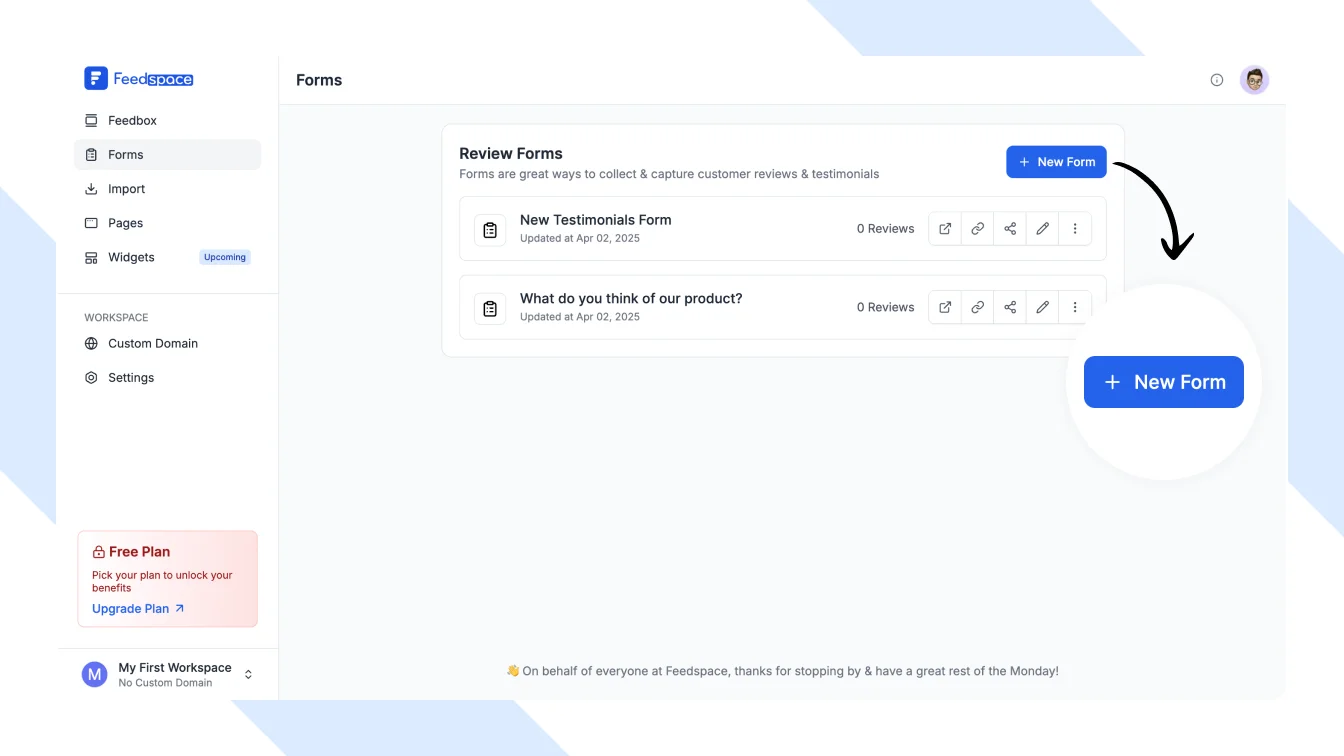This screenshot has height=756, width=1344.
Task: Share the 'What do you think' form
Action: click(1010, 307)
